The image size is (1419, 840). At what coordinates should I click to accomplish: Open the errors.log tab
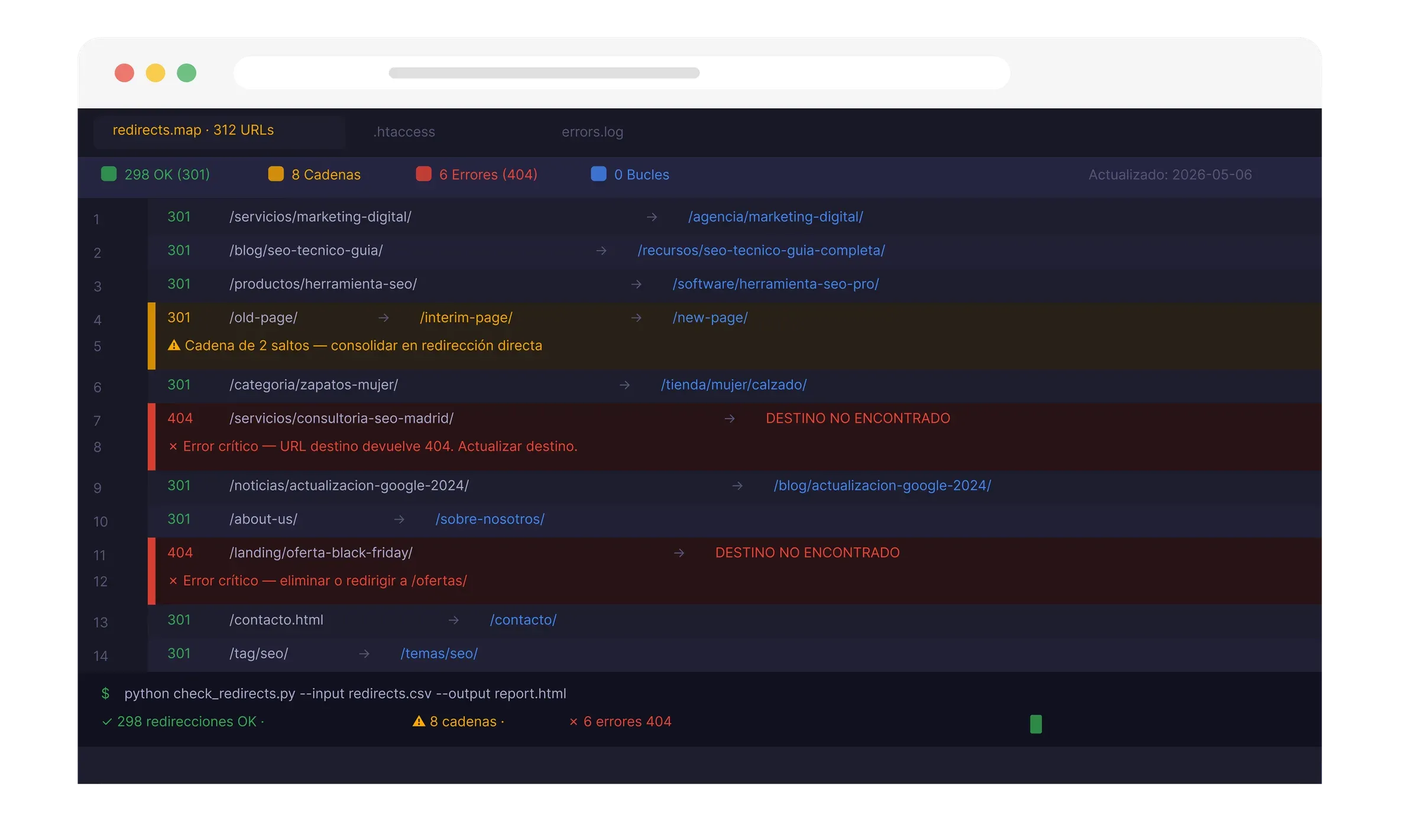pos(592,132)
